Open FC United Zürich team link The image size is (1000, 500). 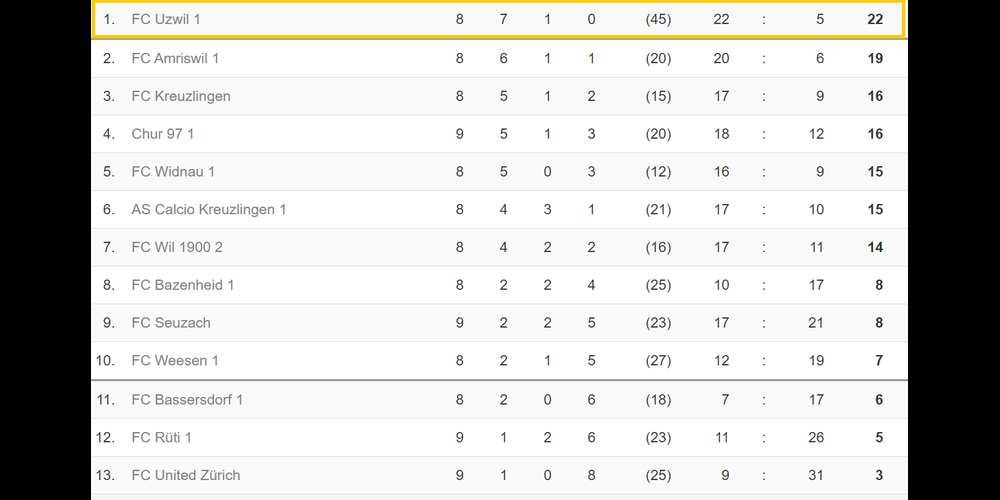click(x=186, y=476)
